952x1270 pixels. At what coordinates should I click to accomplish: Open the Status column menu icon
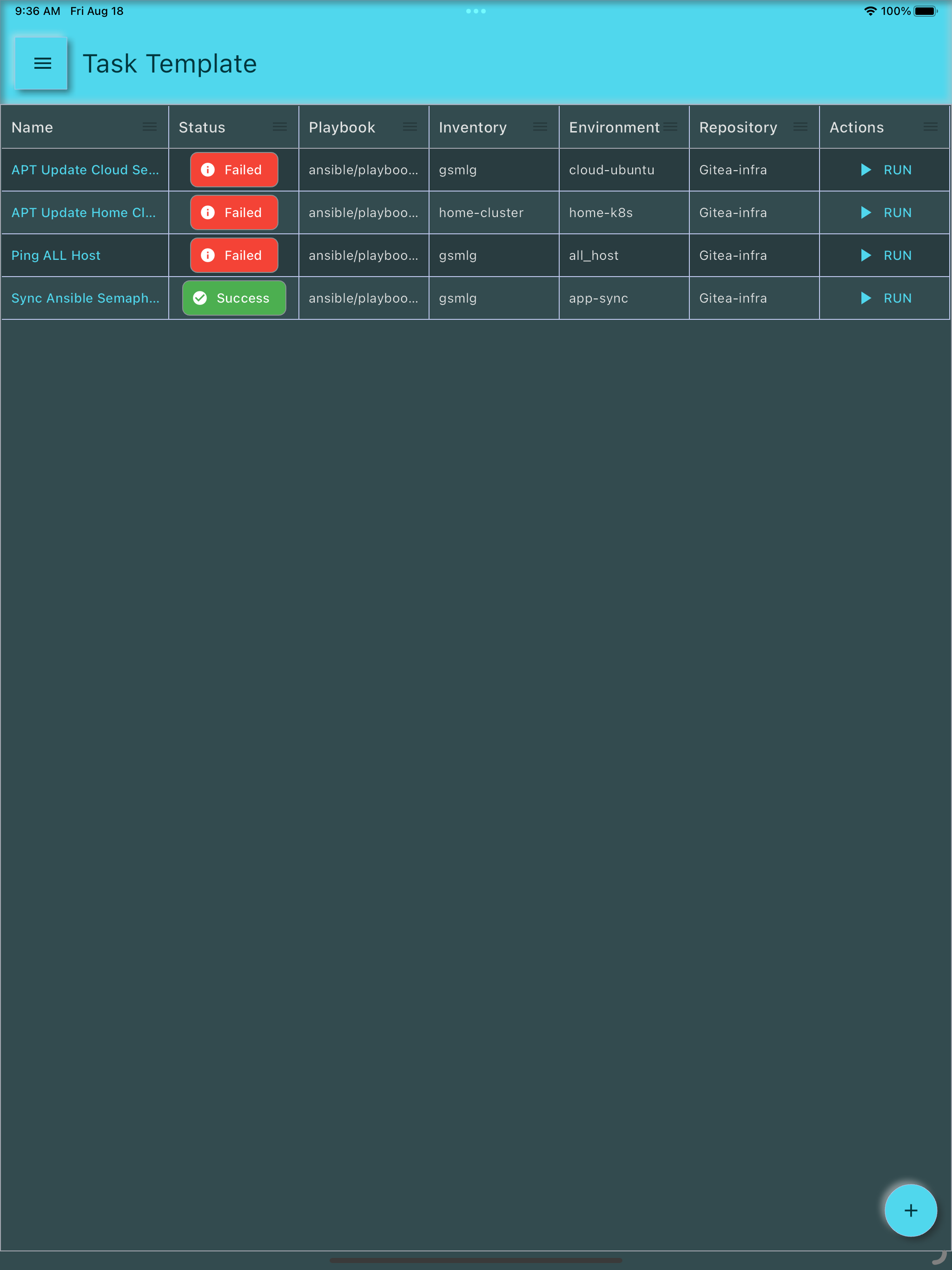(280, 127)
